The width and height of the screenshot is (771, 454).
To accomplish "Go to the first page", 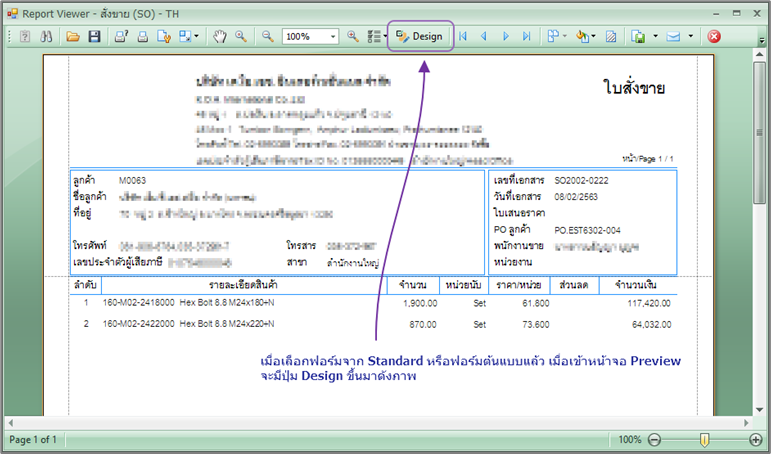I will (463, 37).
